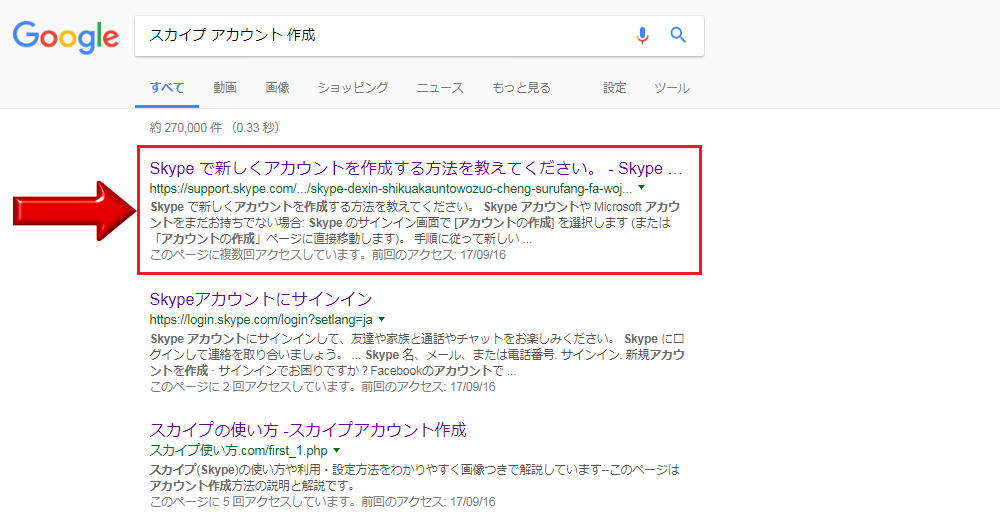This screenshot has width=1000, height=519.
Task: Open the ニュース tab
Action: point(440,88)
